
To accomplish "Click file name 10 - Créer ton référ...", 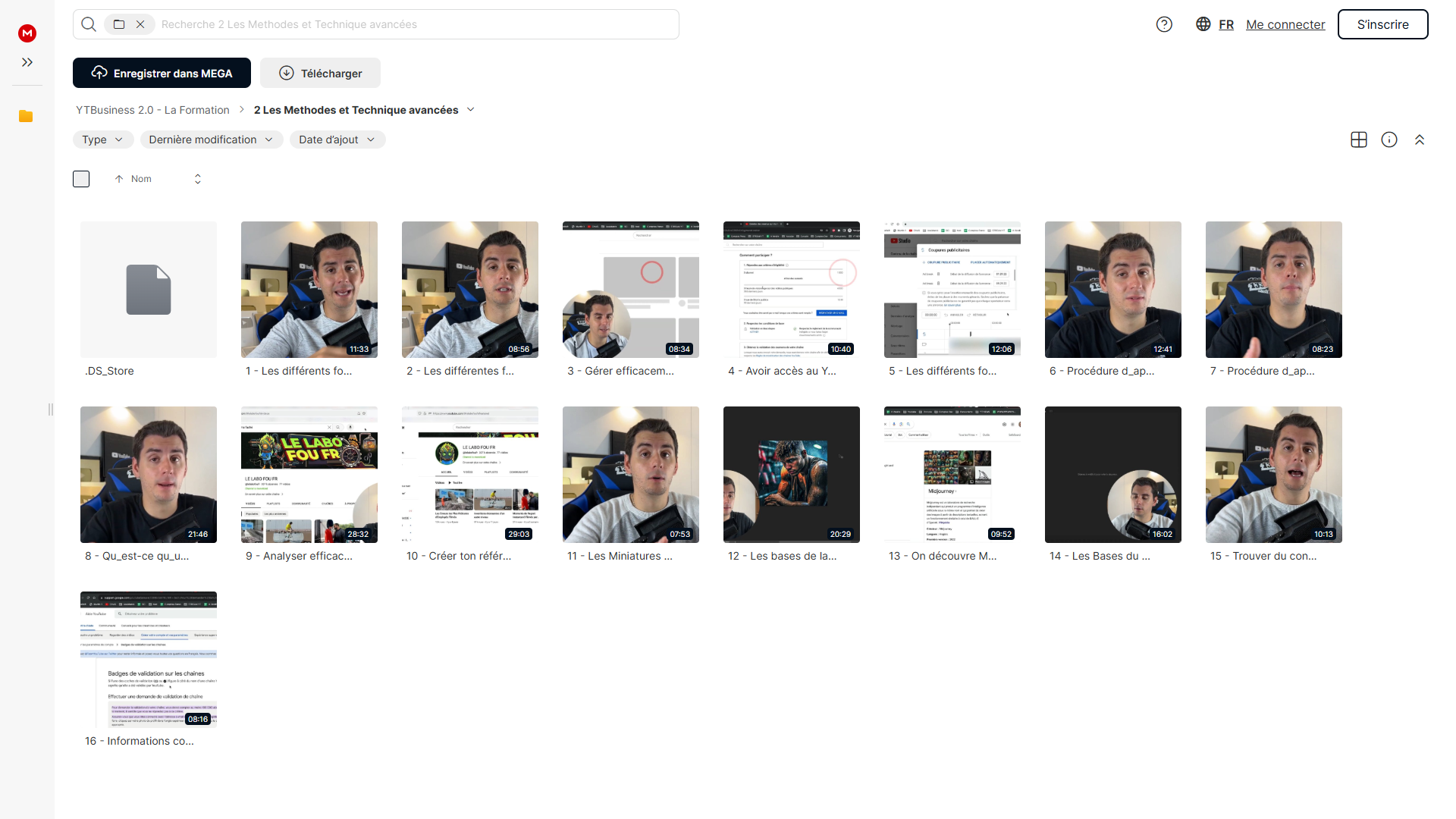I will (458, 556).
